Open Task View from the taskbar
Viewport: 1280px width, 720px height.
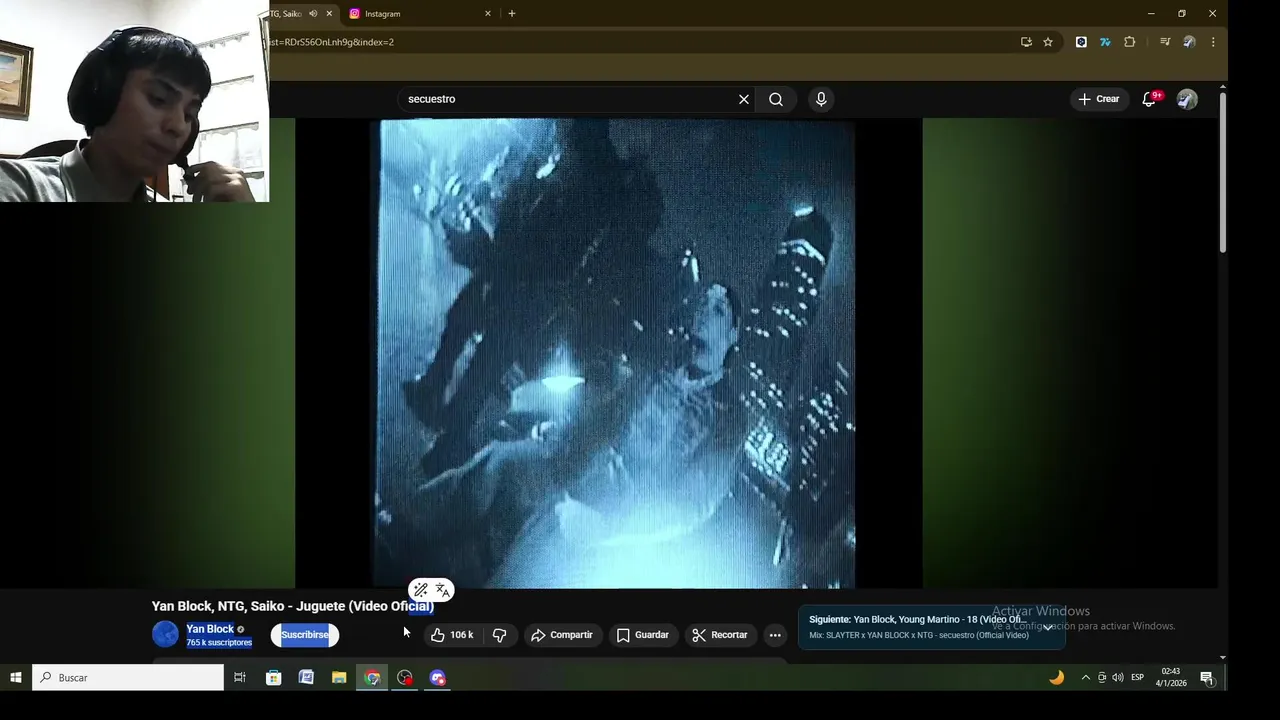240,677
